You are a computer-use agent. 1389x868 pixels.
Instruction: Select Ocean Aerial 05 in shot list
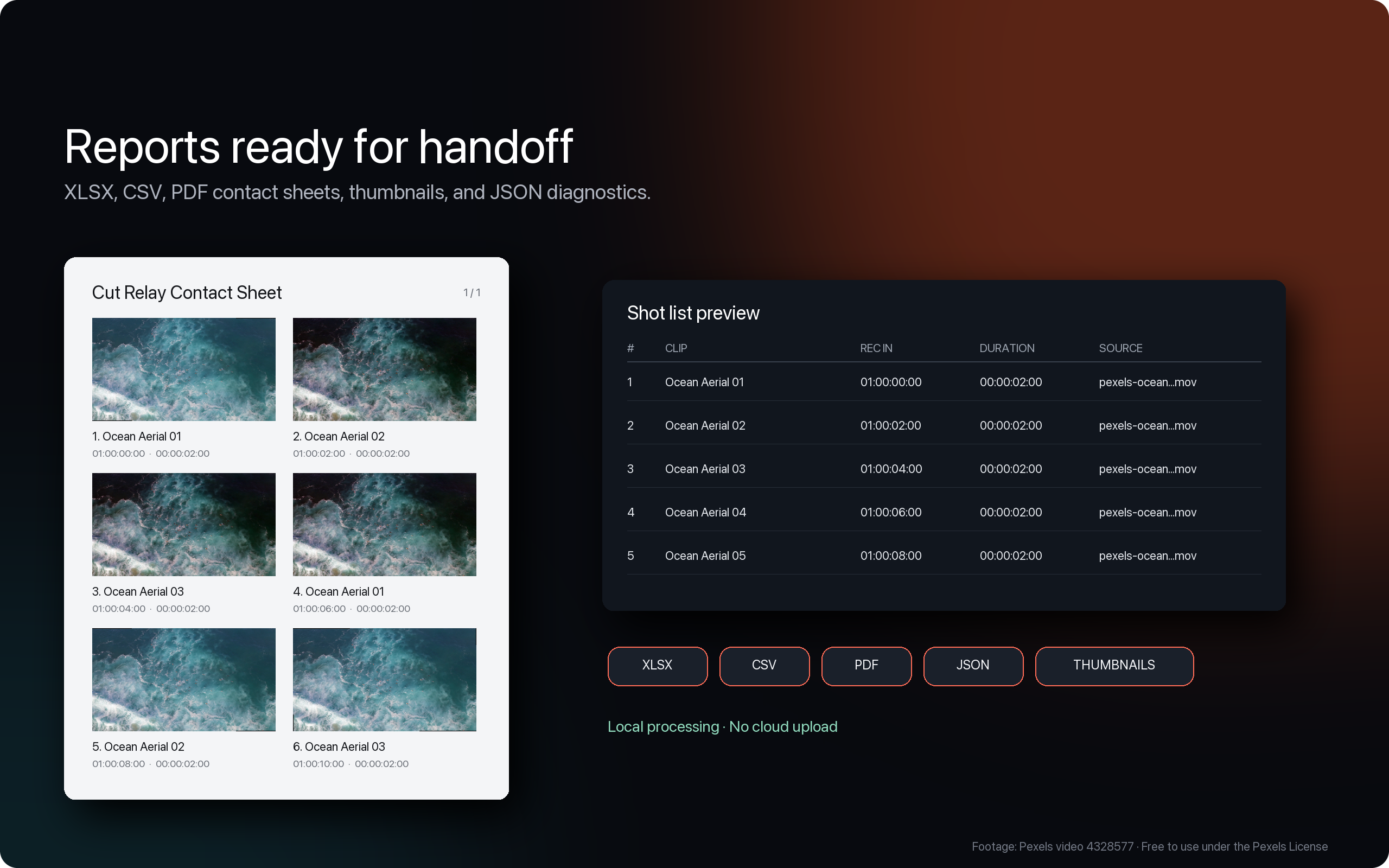point(705,556)
